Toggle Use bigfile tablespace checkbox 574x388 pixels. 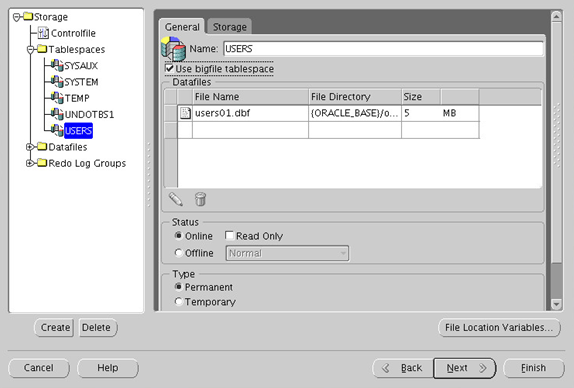click(x=169, y=68)
